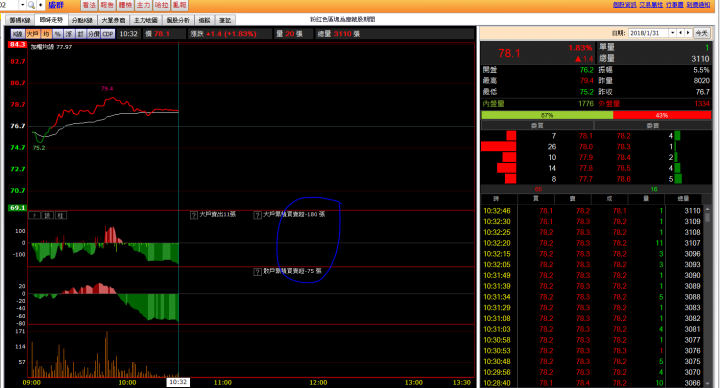Open the stock code dropdown arrow
Viewport: 720px width, 388px height.
click(x=22, y=5)
